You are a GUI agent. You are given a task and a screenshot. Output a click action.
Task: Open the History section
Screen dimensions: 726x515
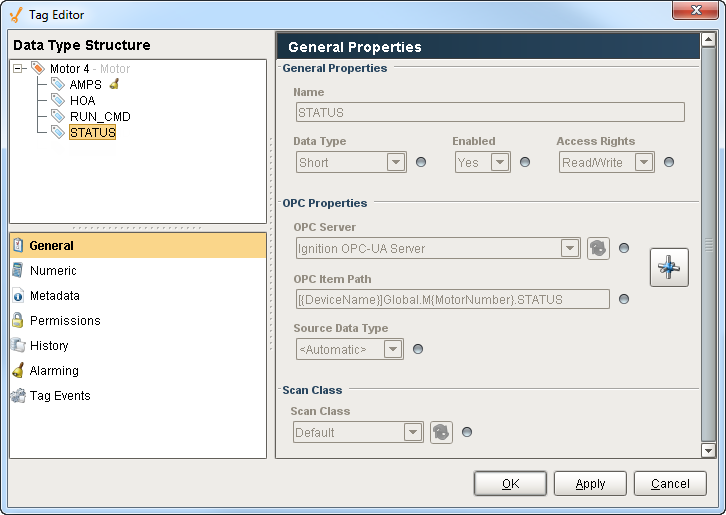[49, 346]
